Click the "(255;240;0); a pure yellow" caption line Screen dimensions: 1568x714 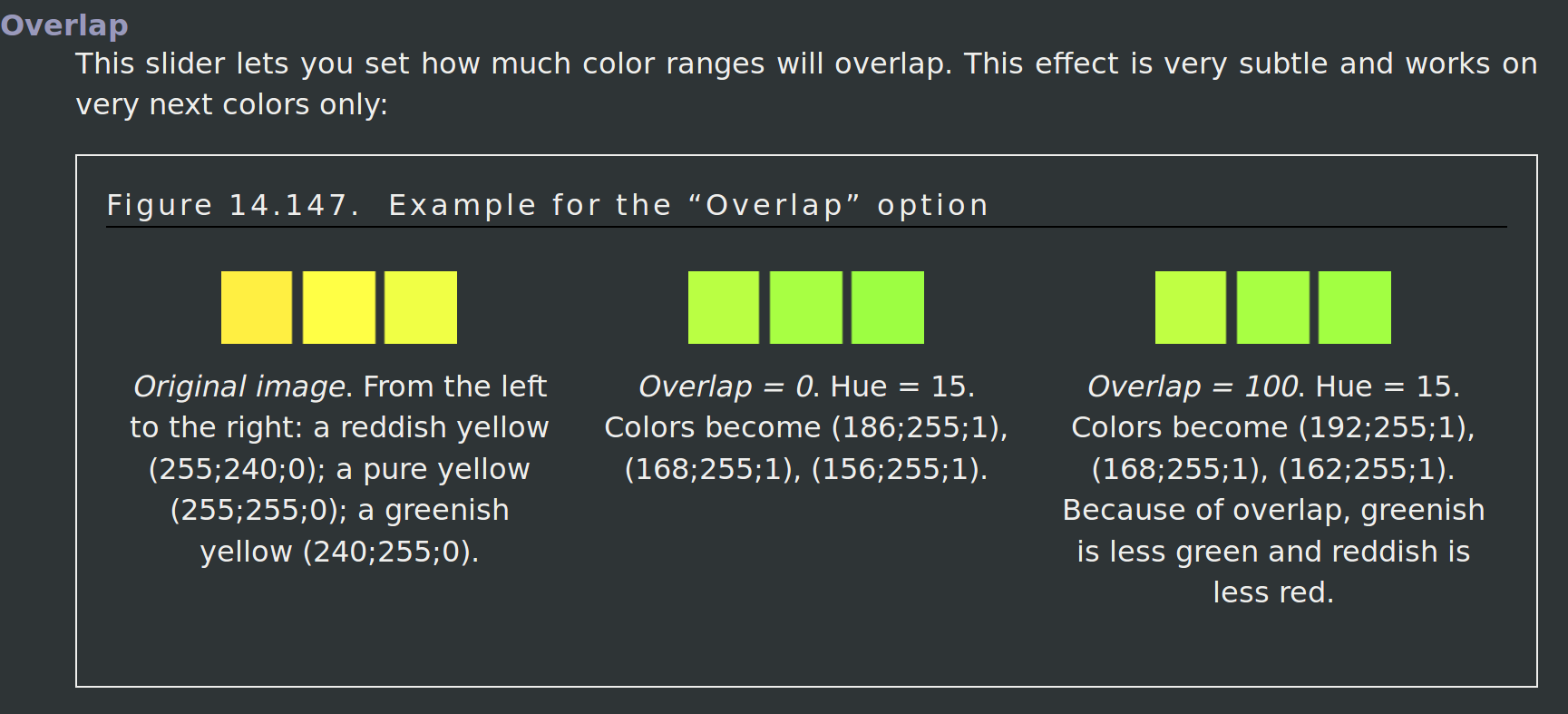[x=339, y=469]
